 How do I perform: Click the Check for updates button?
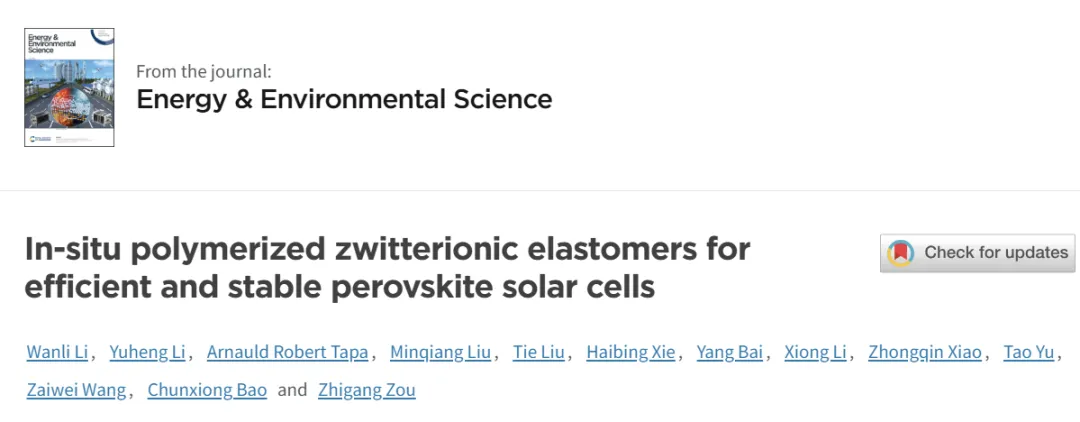[977, 253]
